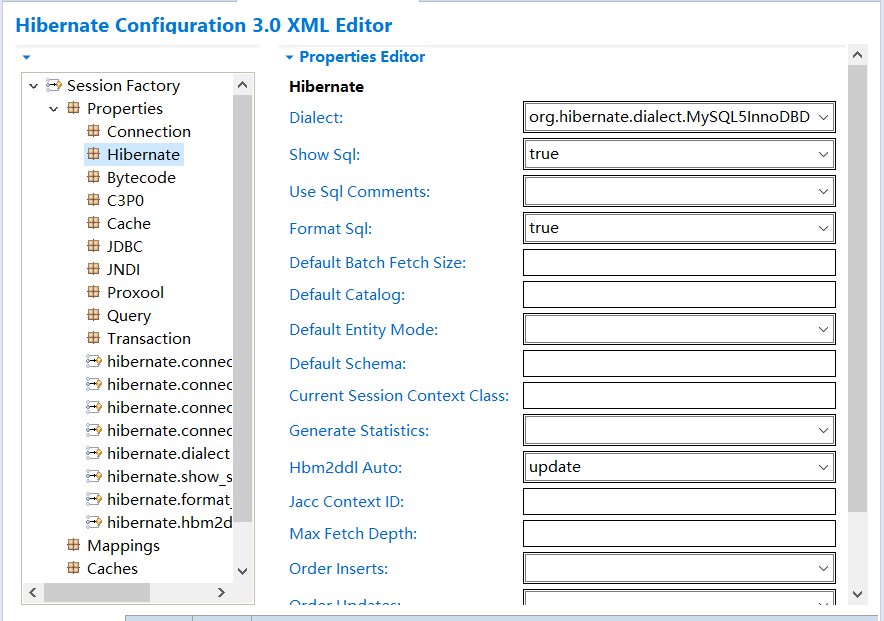Viewport: 884px width, 621px height.
Task: Click the Mappings grid icon
Action: pos(73,544)
